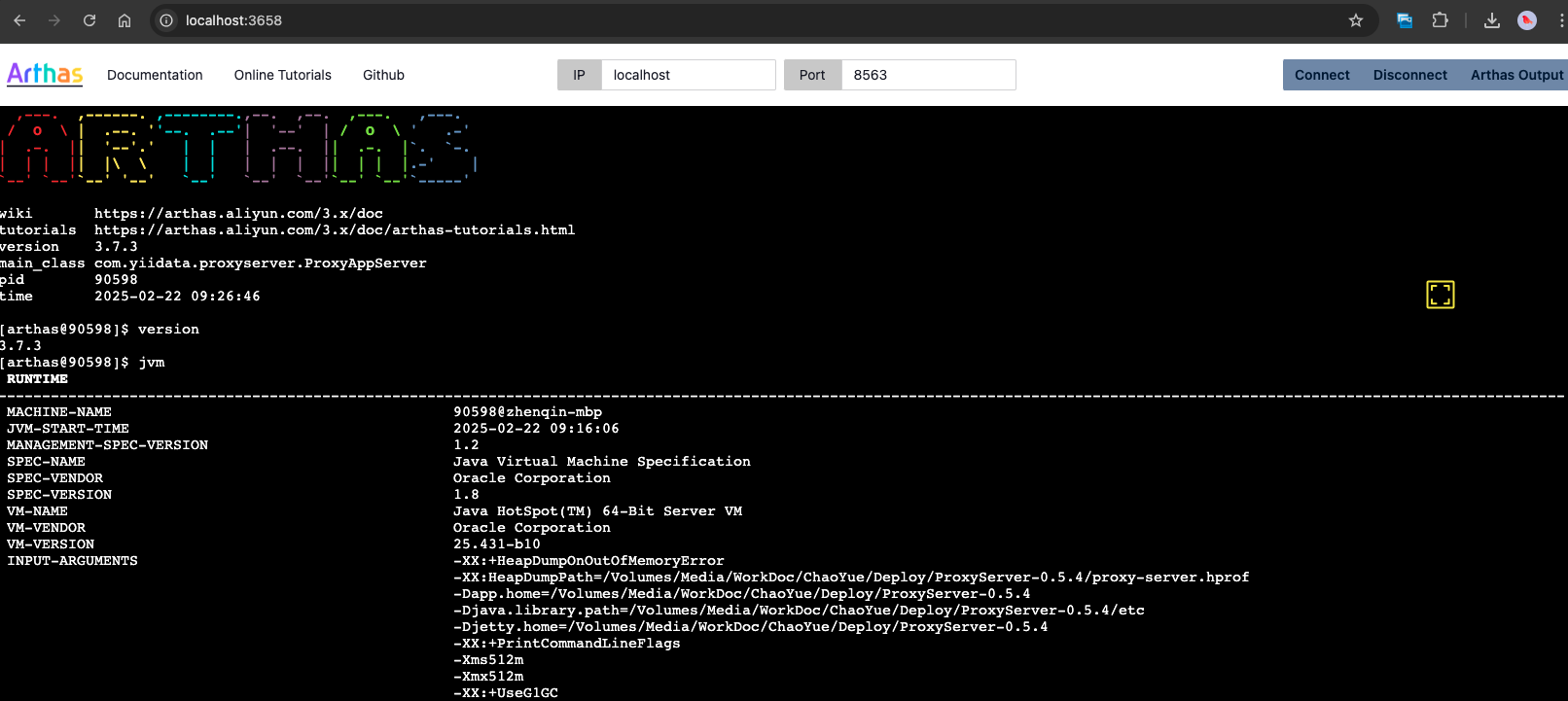The height and width of the screenshot is (701, 1568).
Task: Open Arthas Output
Action: [1516, 75]
